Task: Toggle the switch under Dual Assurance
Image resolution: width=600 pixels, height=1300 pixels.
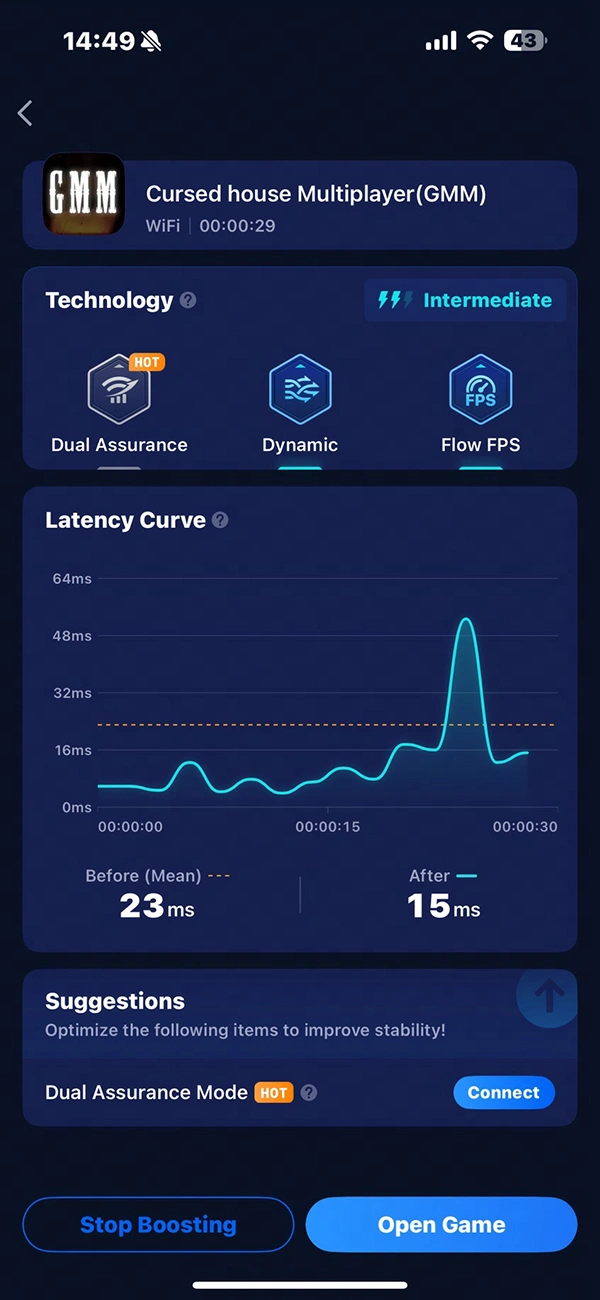Action: click(x=119, y=466)
